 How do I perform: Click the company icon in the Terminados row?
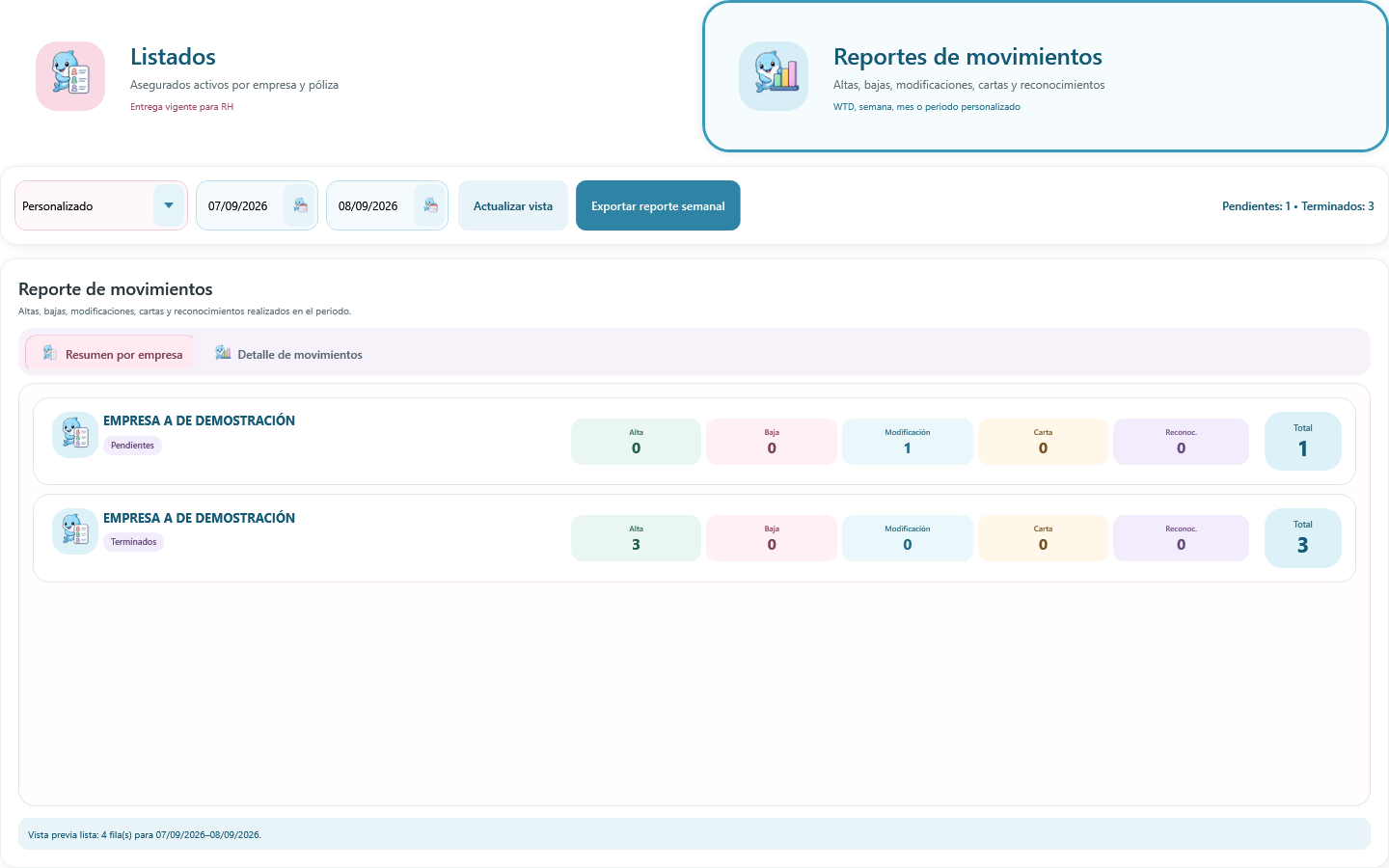75,531
